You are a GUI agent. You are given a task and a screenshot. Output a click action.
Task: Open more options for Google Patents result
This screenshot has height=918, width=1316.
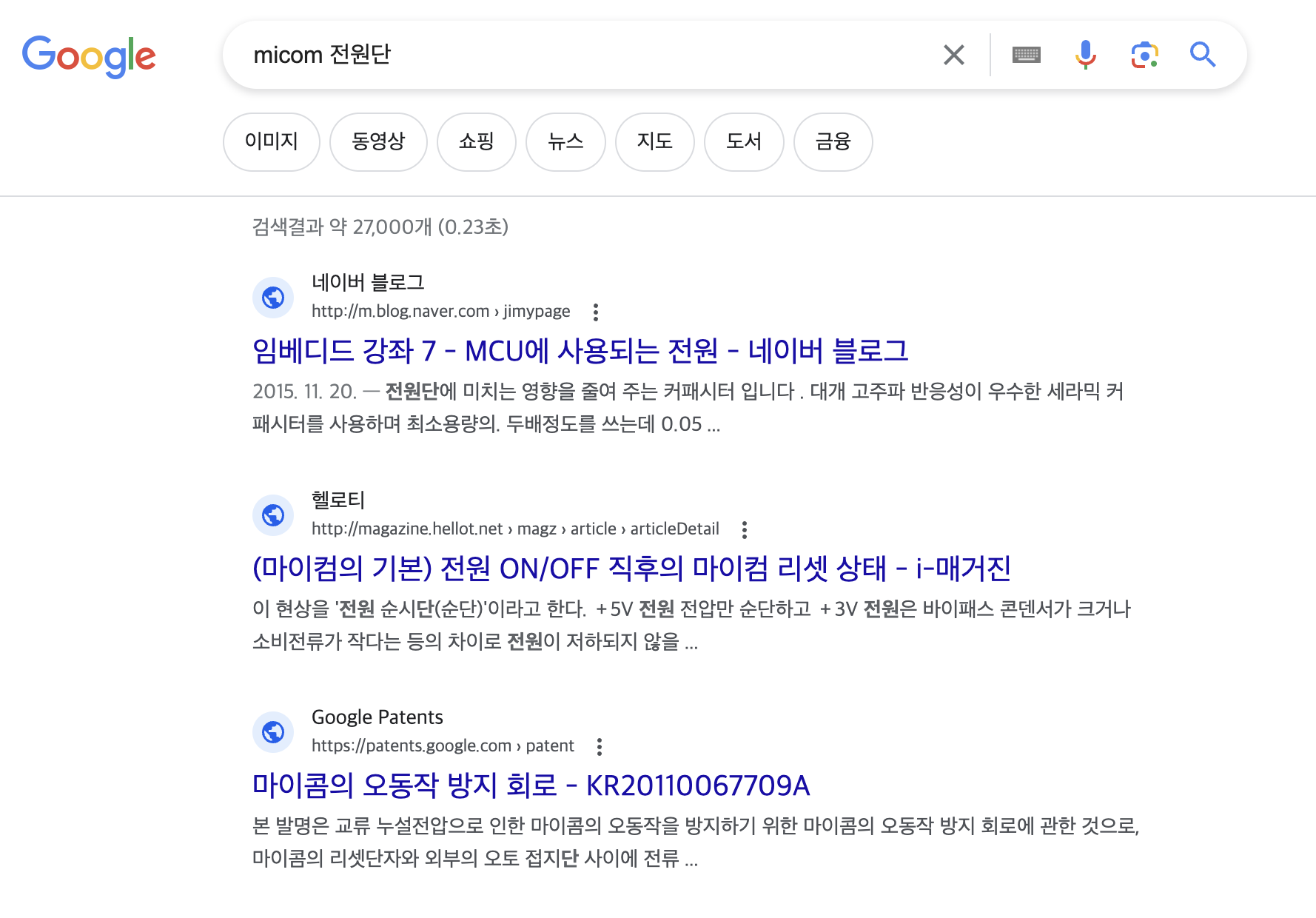tap(600, 746)
